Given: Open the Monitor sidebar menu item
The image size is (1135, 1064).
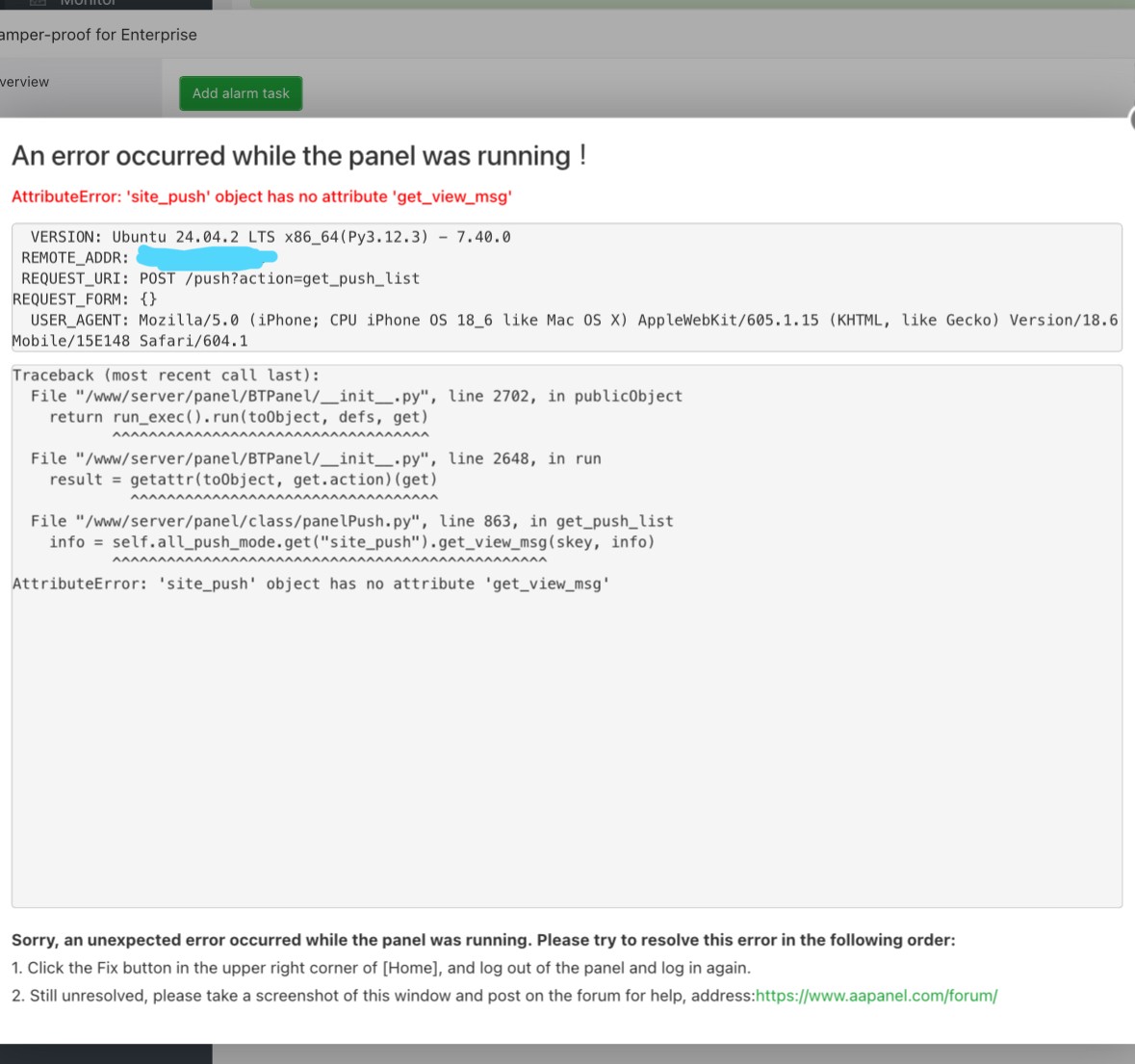Looking at the screenshot, I should click(87, 3).
